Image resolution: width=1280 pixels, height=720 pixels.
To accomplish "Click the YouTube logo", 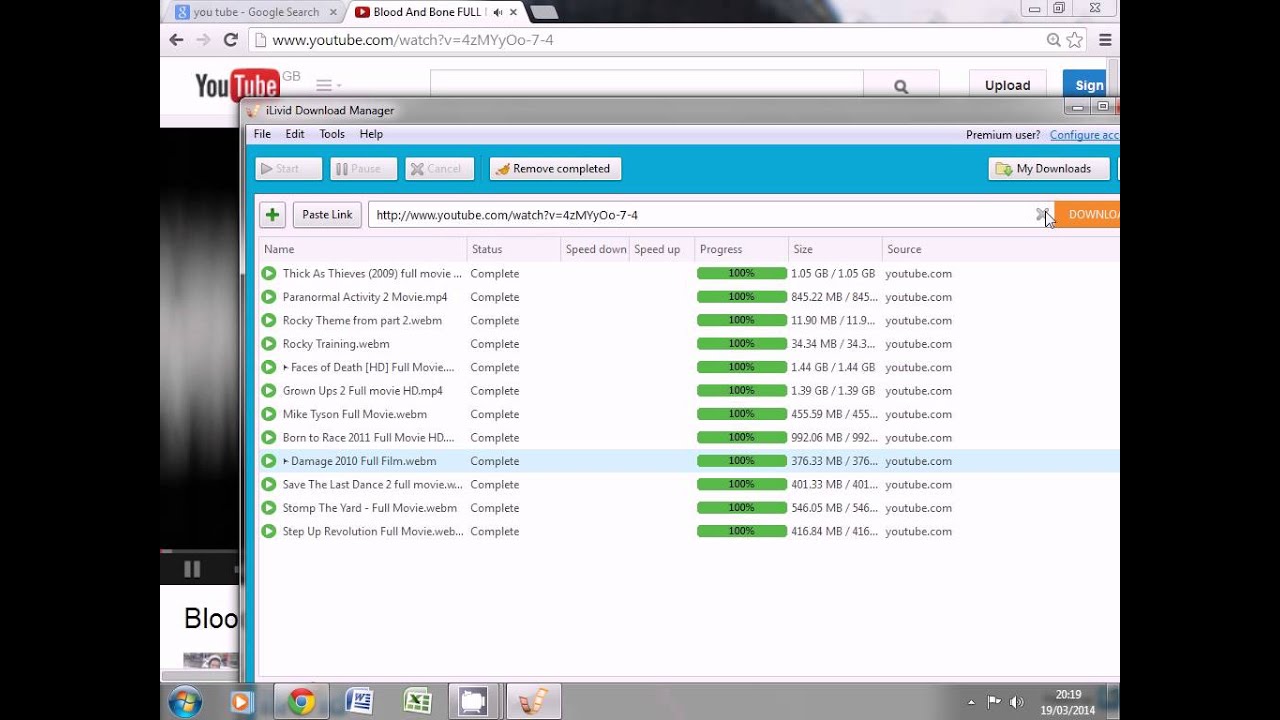I will tap(237, 86).
